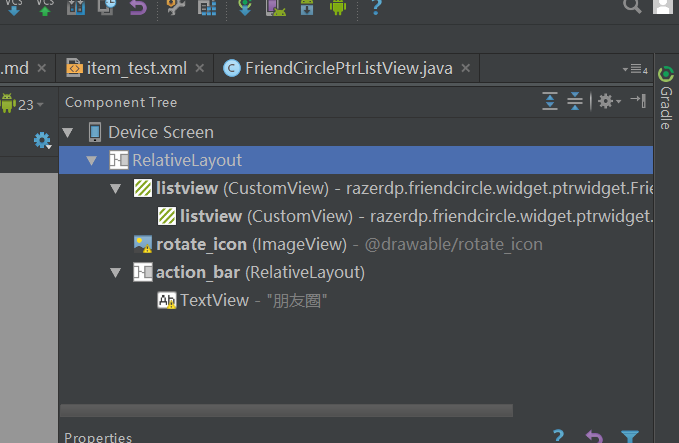Collapse the action_bar RelativeLayout node
The width and height of the screenshot is (679, 443).
pos(116,272)
